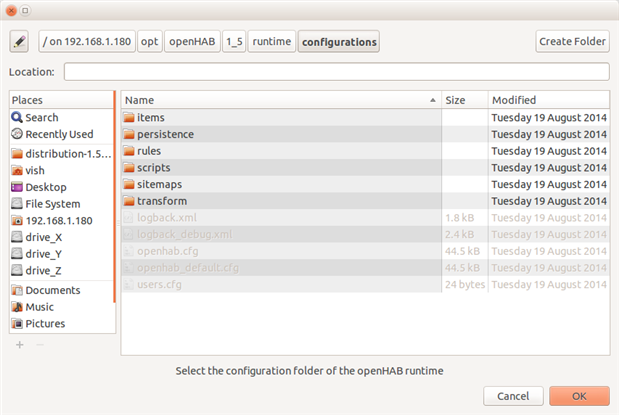This screenshot has height=415, width=619.
Task: Confirm with the OK button
Action: click(580, 396)
